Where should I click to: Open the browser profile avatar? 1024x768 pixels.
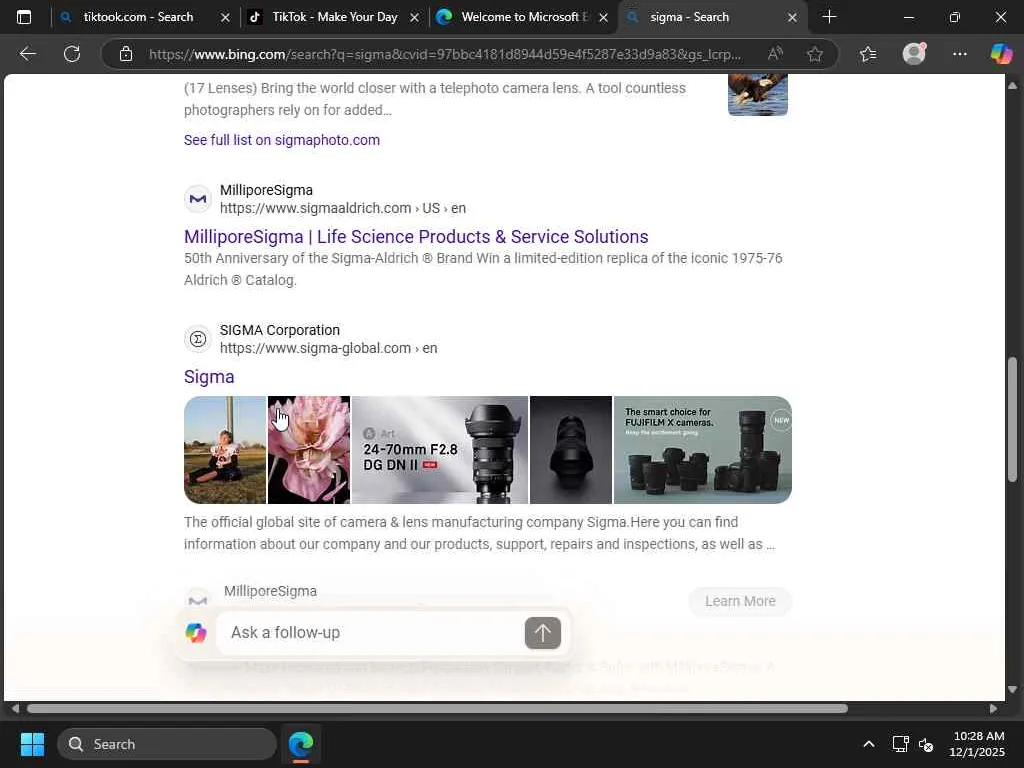(914, 53)
